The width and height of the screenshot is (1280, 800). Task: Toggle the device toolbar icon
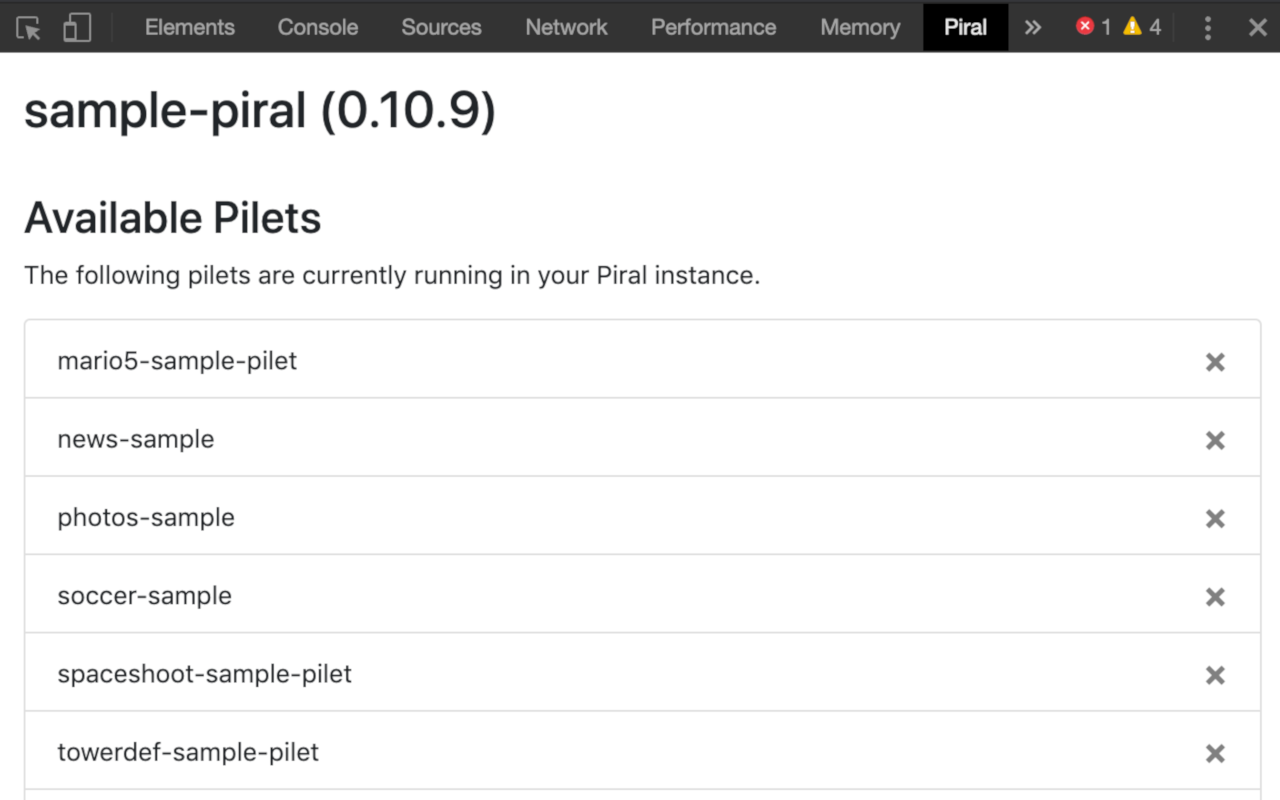pos(76,27)
